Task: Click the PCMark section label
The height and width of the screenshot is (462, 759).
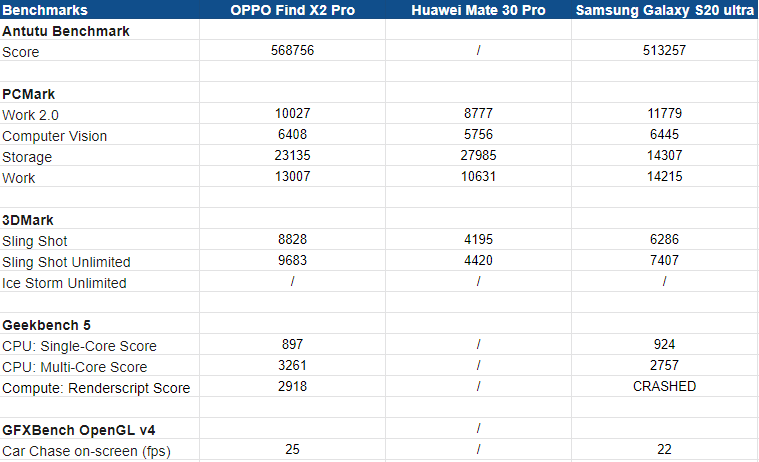Action: [x=29, y=94]
